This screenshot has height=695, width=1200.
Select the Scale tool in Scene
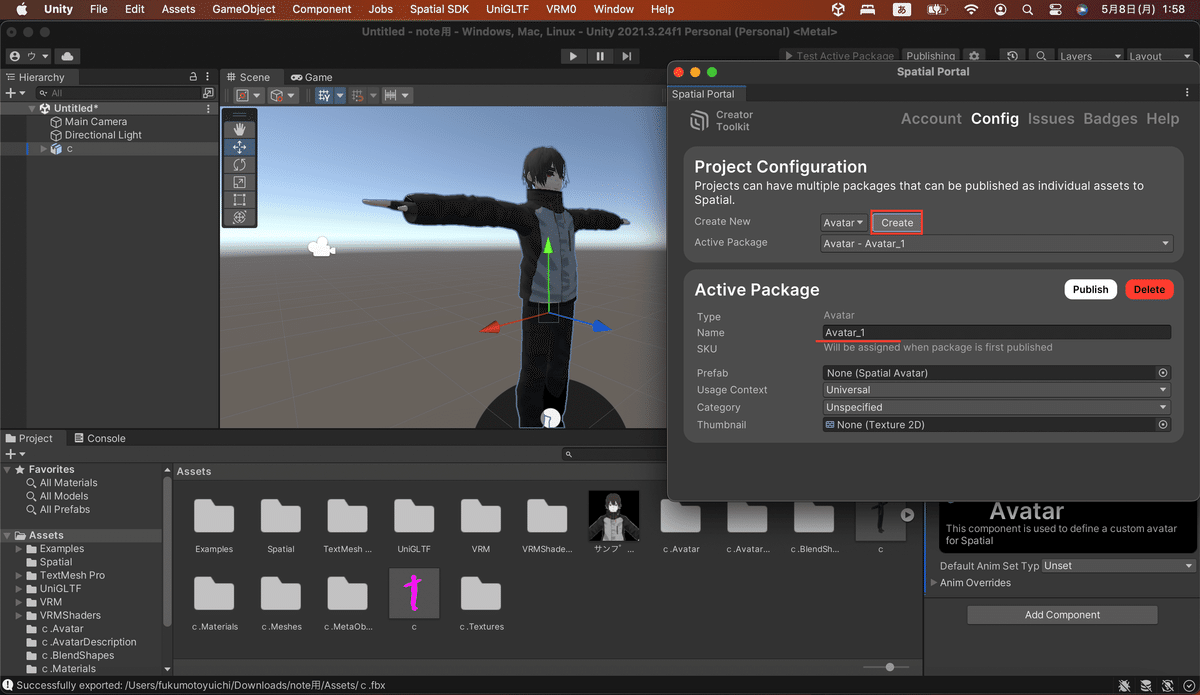tap(239, 182)
